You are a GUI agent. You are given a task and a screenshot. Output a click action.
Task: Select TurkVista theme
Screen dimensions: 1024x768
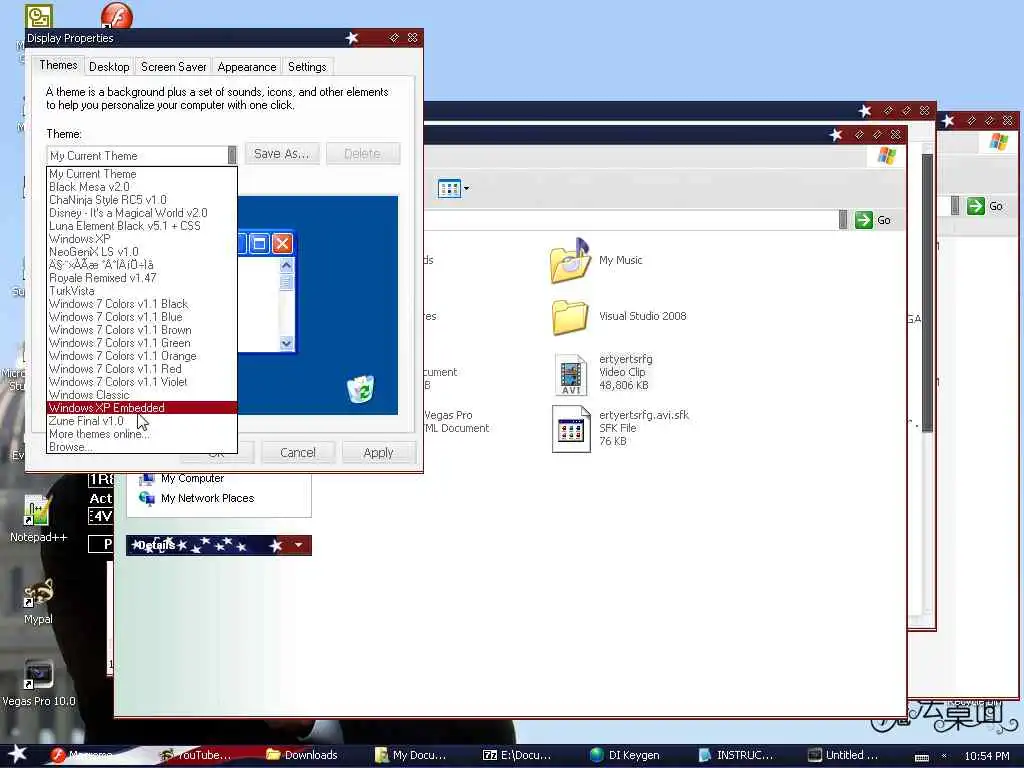(142, 291)
